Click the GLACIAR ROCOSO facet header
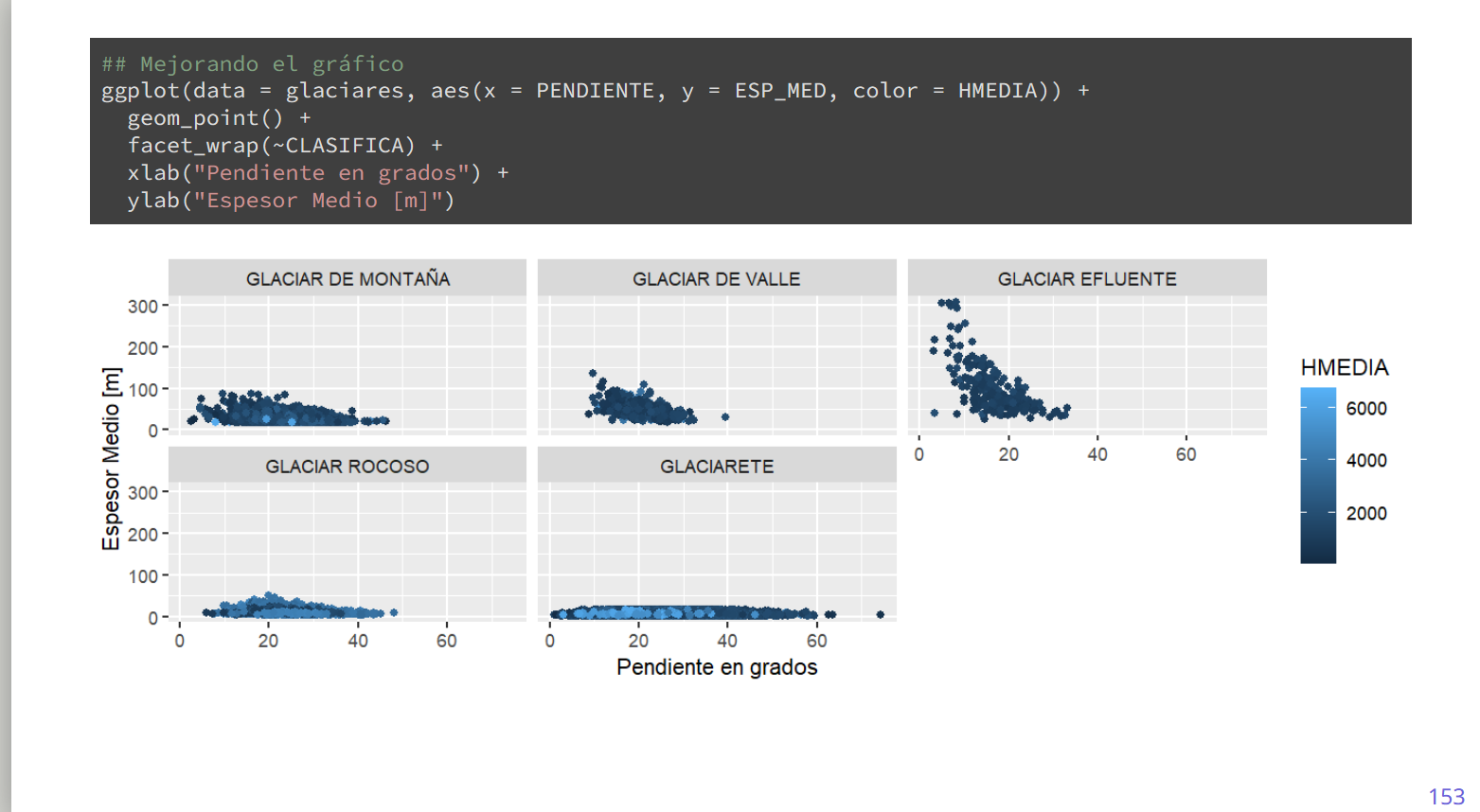The width and height of the screenshot is (1480, 812). [x=348, y=467]
